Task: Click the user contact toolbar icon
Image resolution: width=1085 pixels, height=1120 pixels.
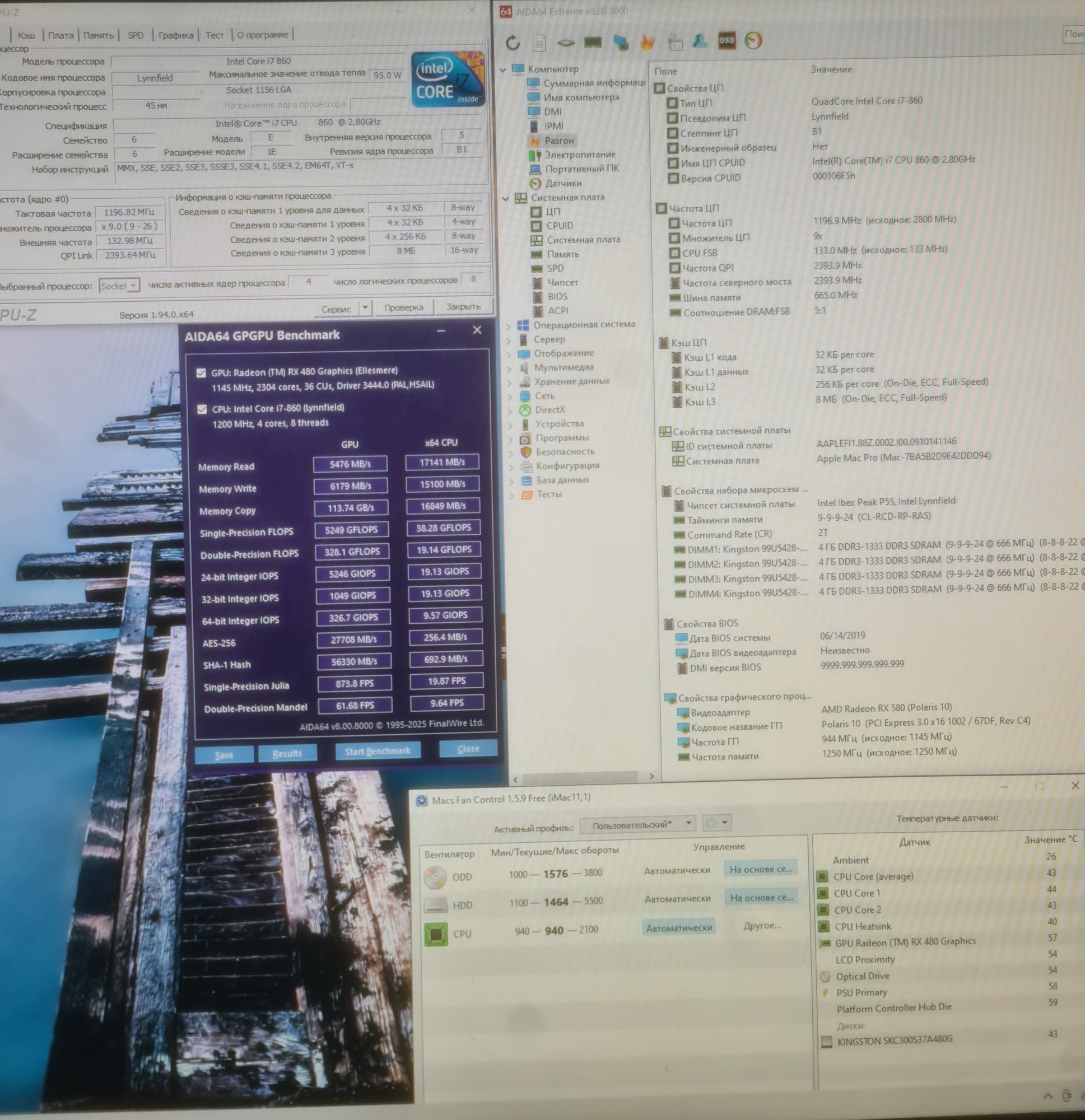Action: (x=699, y=41)
